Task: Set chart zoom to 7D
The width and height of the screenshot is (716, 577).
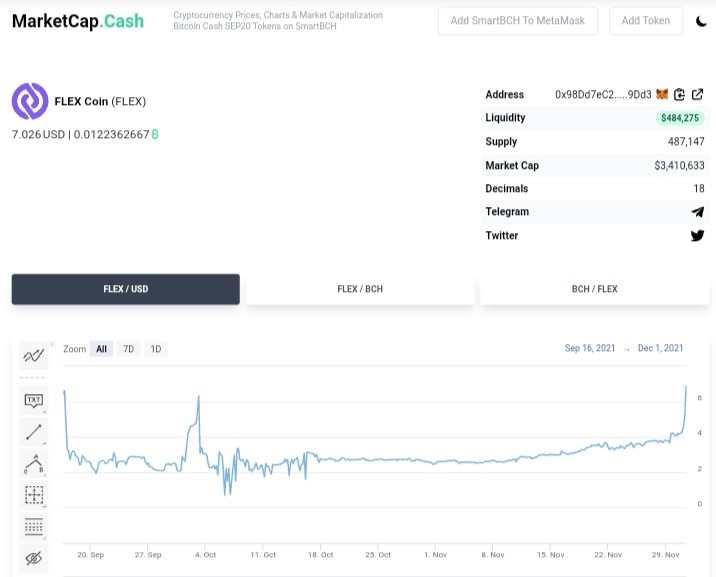Action: click(128, 349)
